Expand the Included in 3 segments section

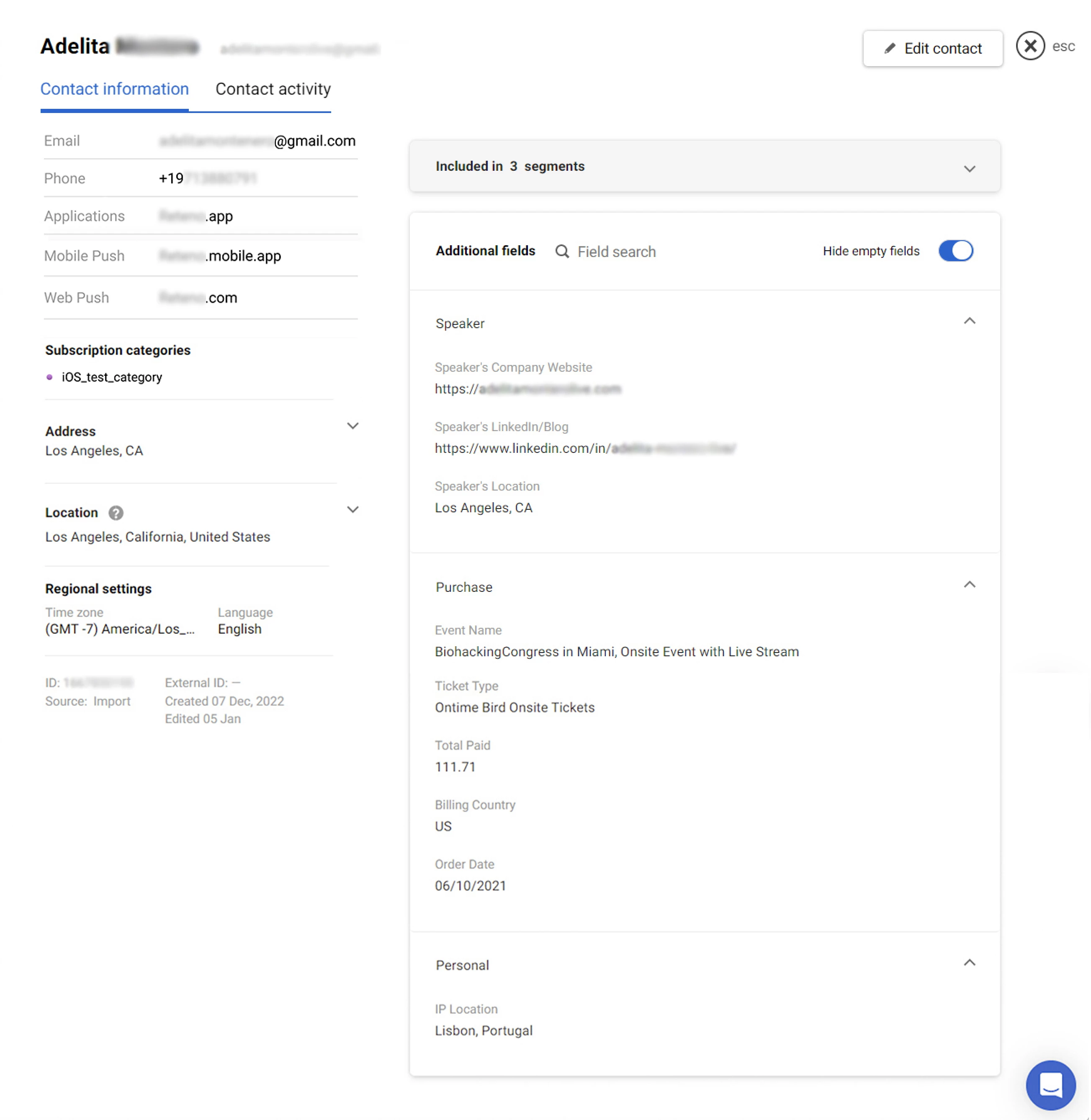(x=970, y=168)
